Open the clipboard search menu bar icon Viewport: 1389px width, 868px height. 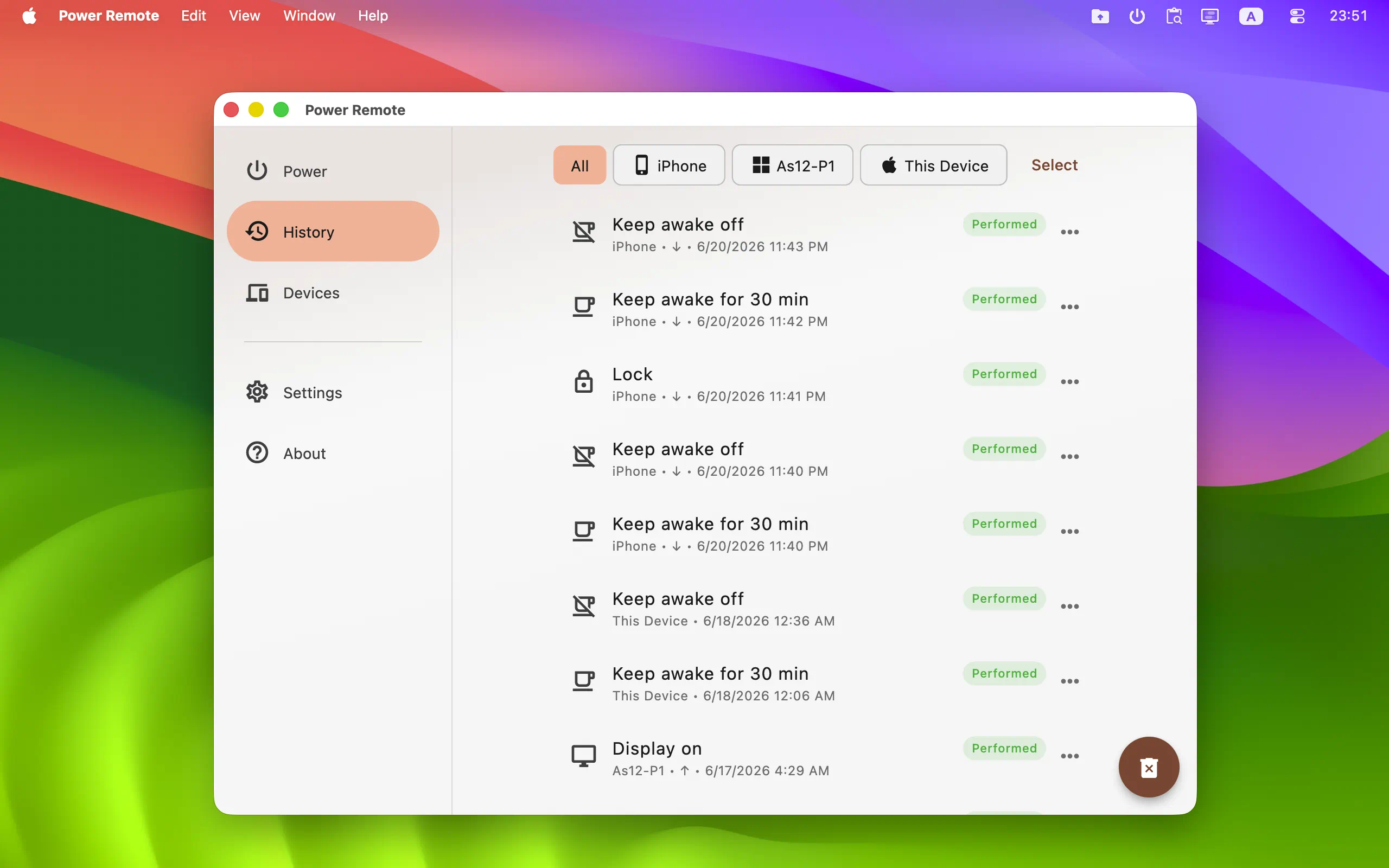coord(1174,16)
